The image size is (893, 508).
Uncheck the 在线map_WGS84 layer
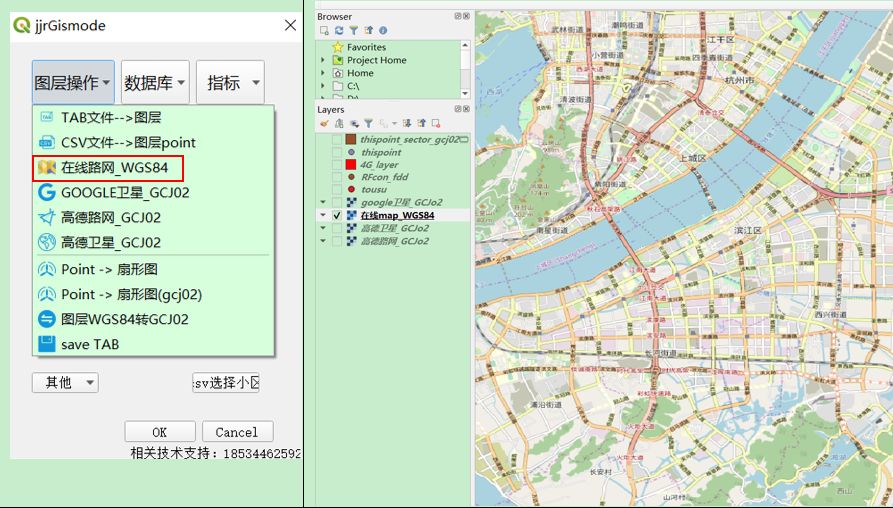337,215
